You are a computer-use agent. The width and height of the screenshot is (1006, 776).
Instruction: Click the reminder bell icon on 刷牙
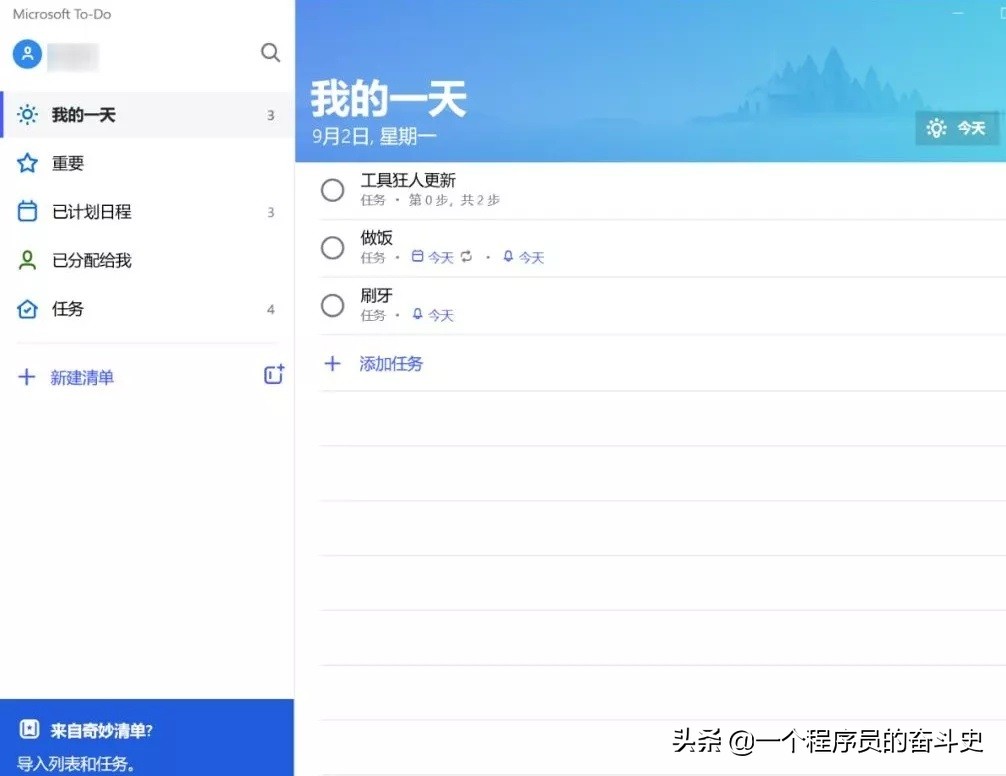417,314
